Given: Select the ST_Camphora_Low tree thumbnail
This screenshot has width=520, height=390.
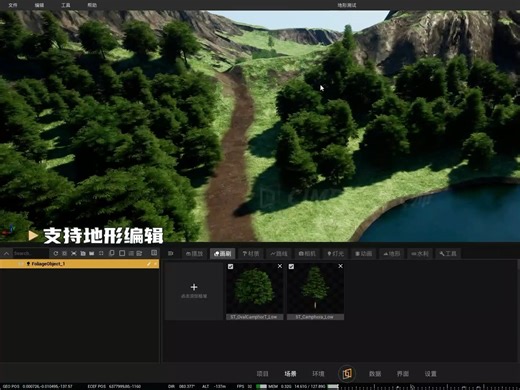Looking at the screenshot, I should coord(315,288).
